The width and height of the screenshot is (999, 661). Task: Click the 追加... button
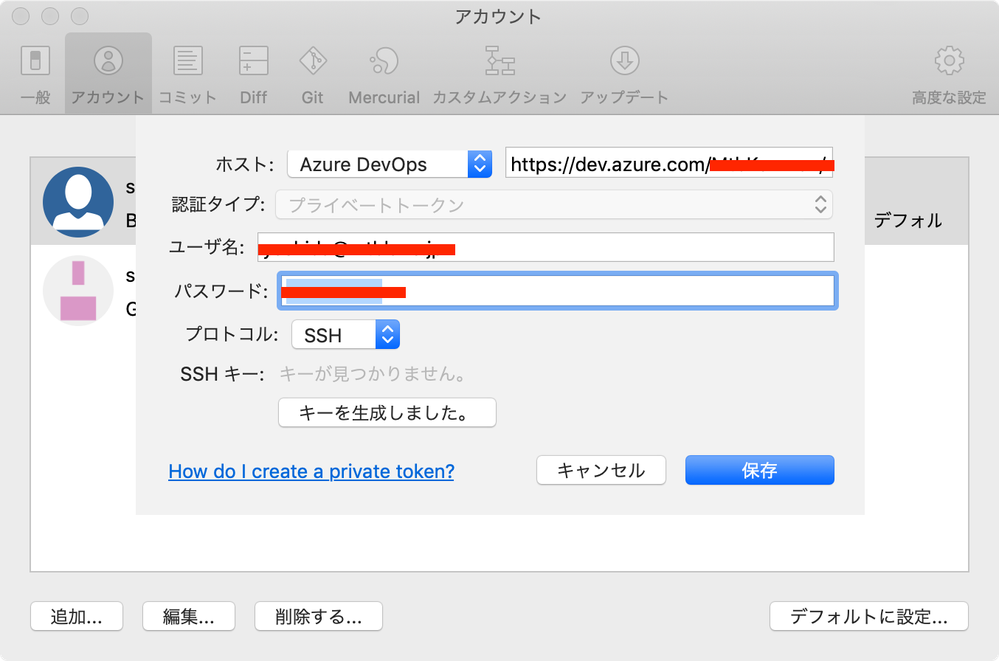point(76,616)
